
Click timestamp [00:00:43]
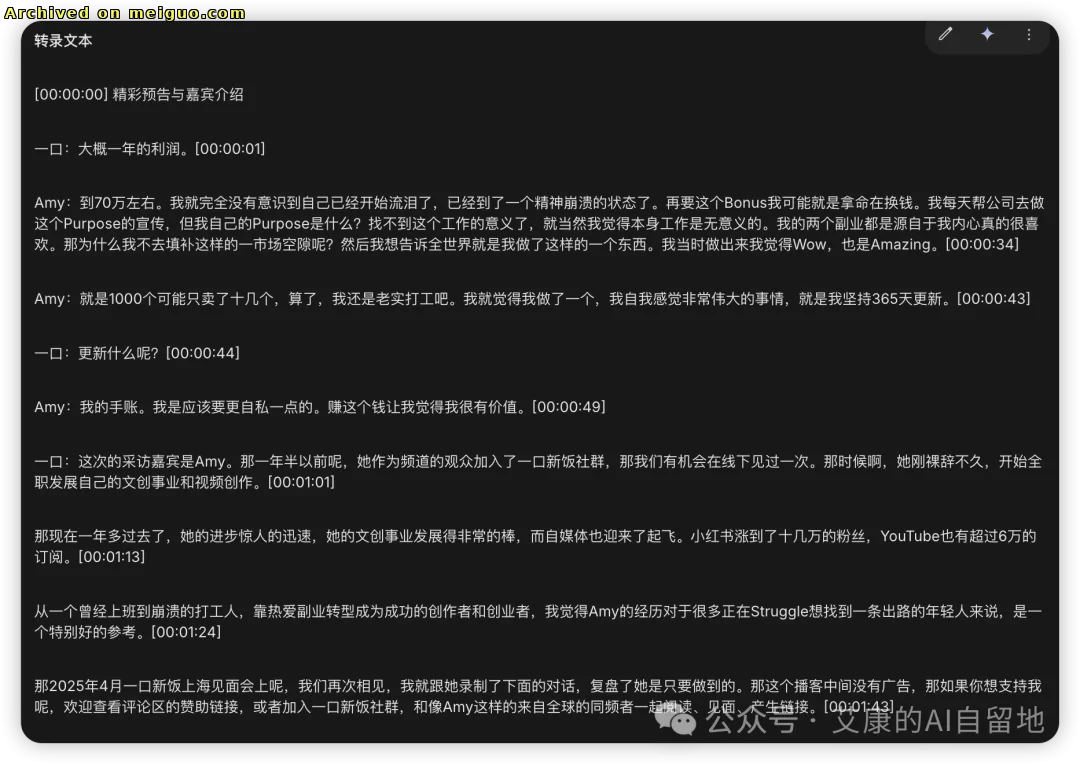point(994,297)
